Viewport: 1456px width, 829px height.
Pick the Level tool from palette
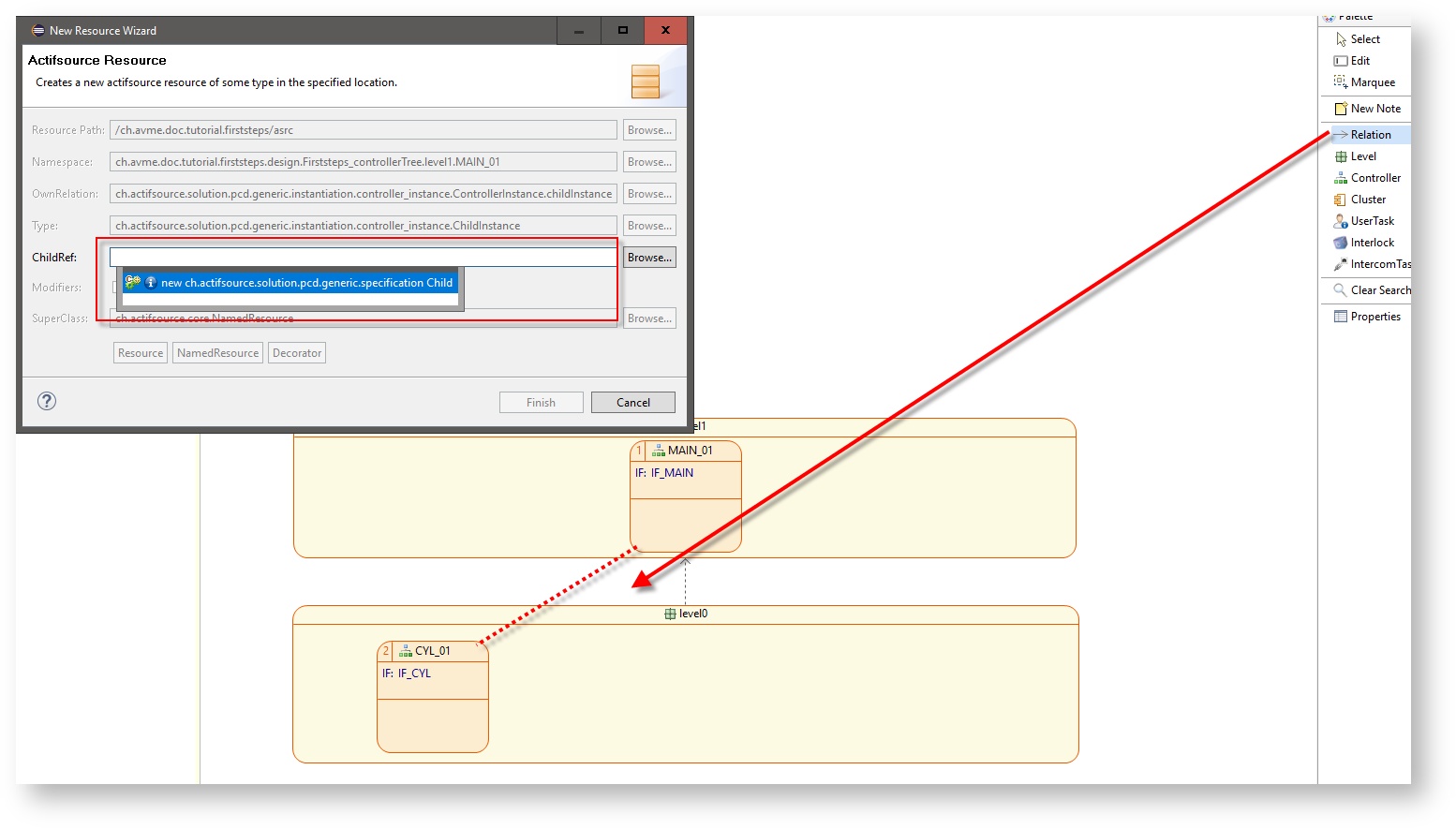[x=1362, y=156]
